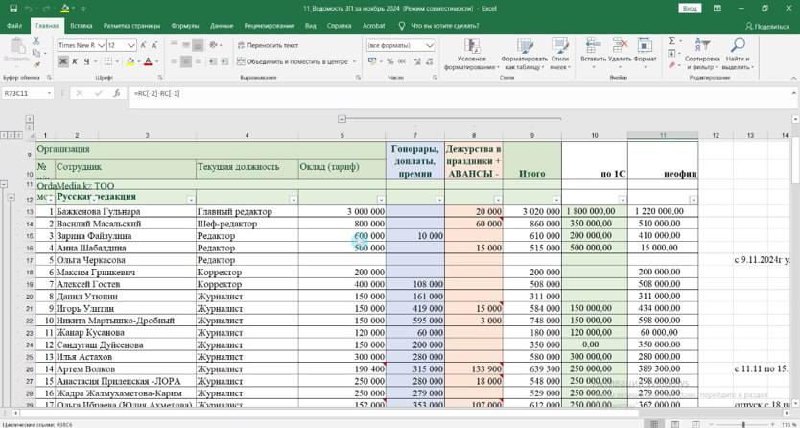
Task: Click the Вход sign-in button
Action: [x=689, y=8]
